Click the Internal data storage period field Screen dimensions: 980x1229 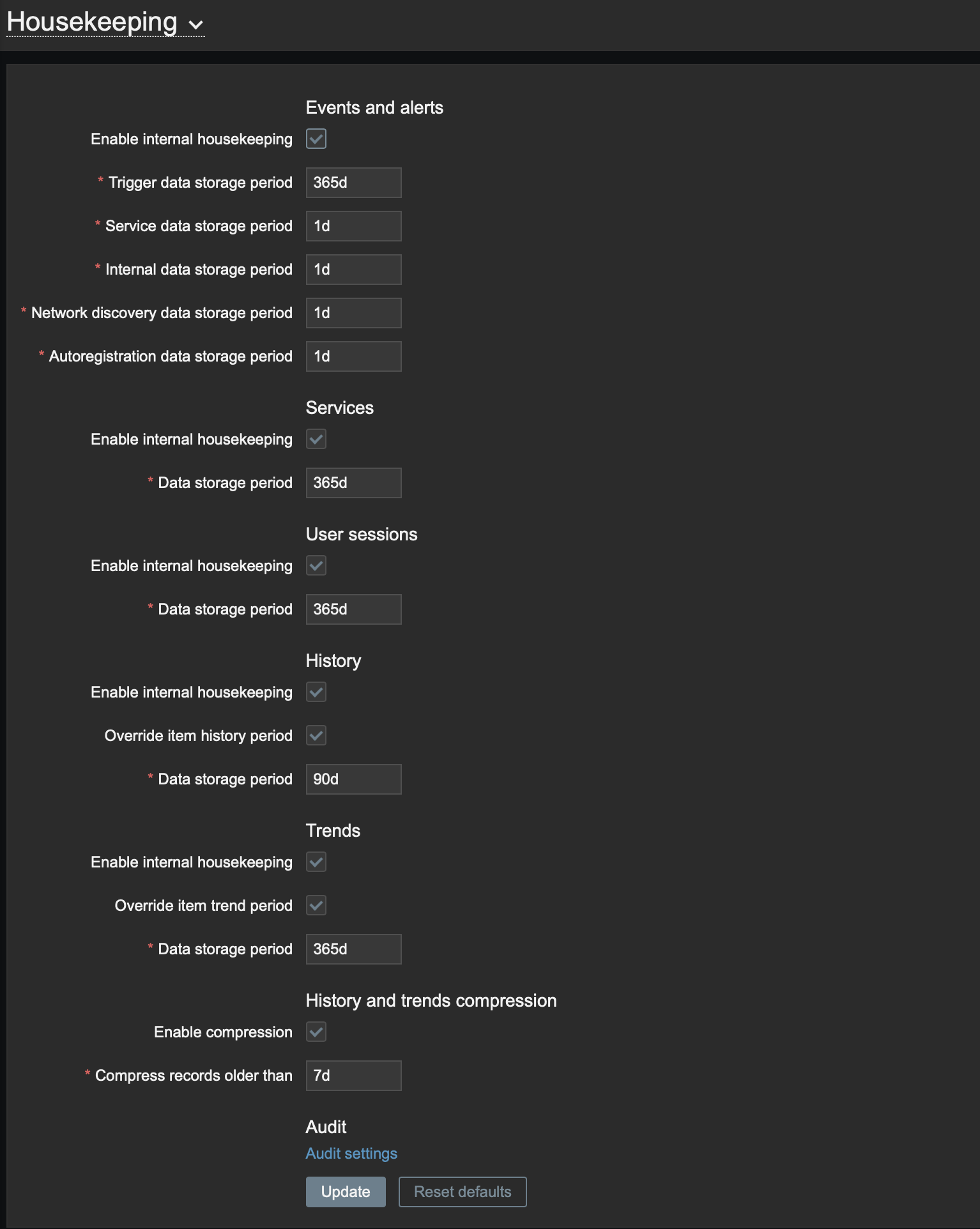coord(353,270)
